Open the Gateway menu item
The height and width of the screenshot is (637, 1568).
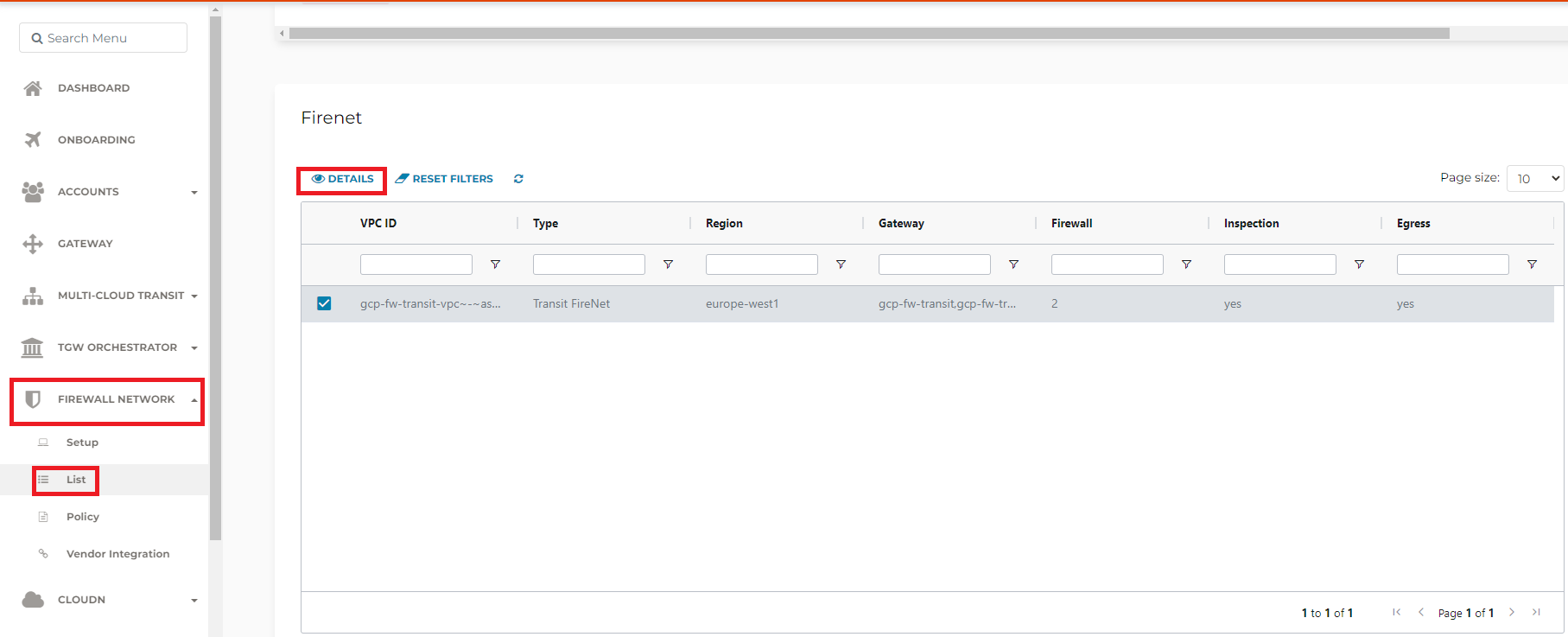86,244
